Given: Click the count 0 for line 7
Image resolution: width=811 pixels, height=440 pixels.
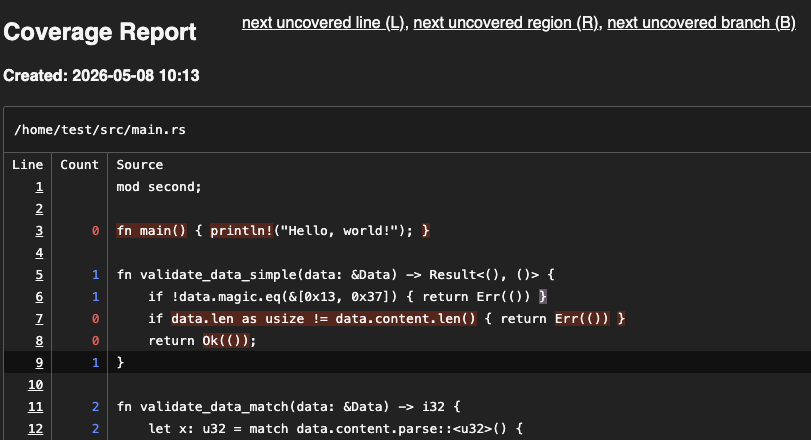Looking at the screenshot, I should tap(95, 318).
